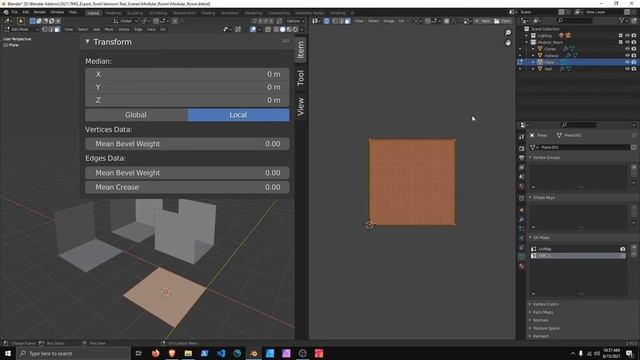The width and height of the screenshot is (640, 360).
Task: Toggle viewport overlays icon
Action: click(253, 29)
